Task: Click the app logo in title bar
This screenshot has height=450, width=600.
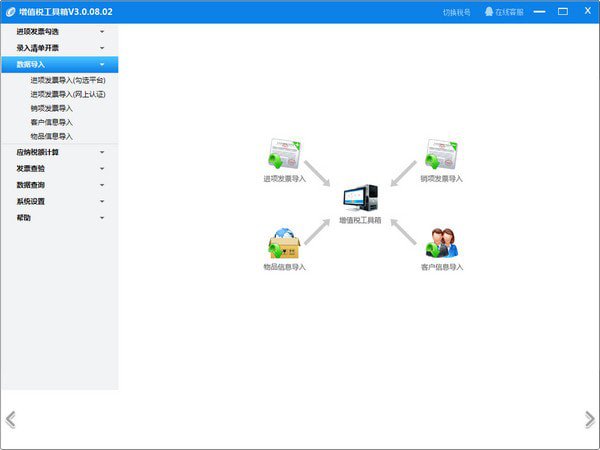Action: click(10, 12)
